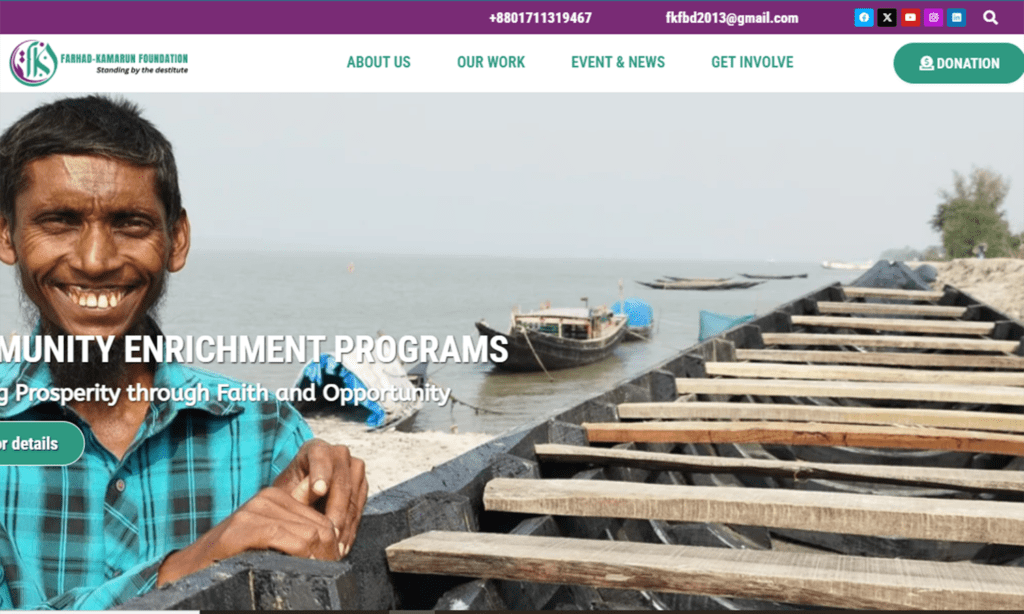Open the ABOUT US menu
Image resolution: width=1024 pixels, height=614 pixels.
coord(378,62)
